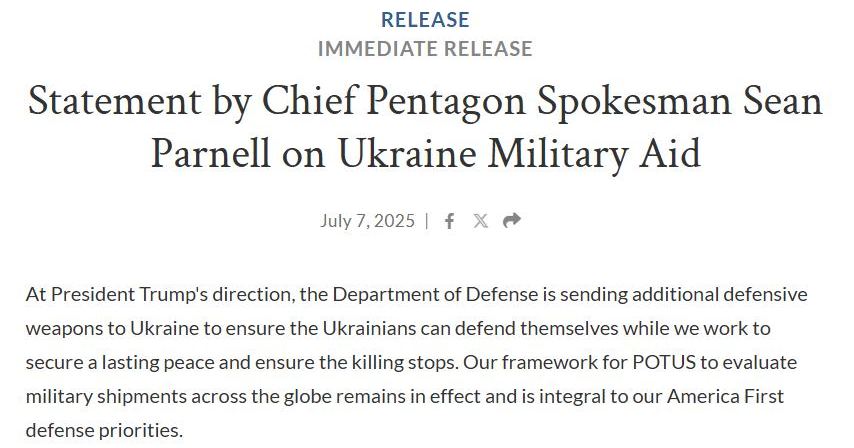854x448 pixels.
Task: Click the word Ukrainians in paragraph
Action: (x=369, y=328)
